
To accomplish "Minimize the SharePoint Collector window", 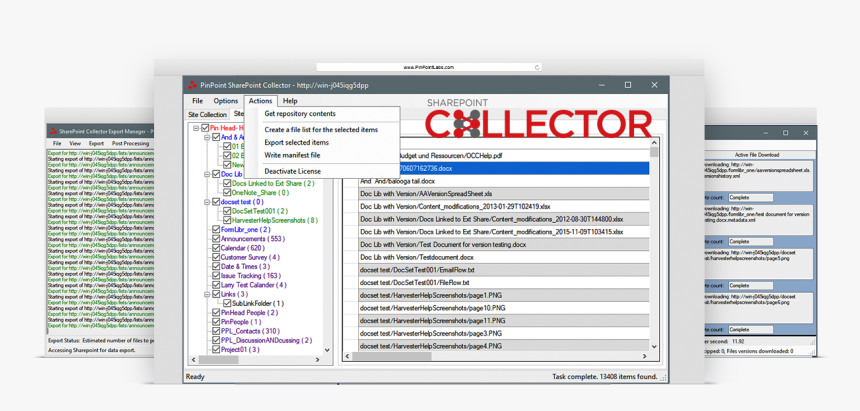I will [601, 85].
